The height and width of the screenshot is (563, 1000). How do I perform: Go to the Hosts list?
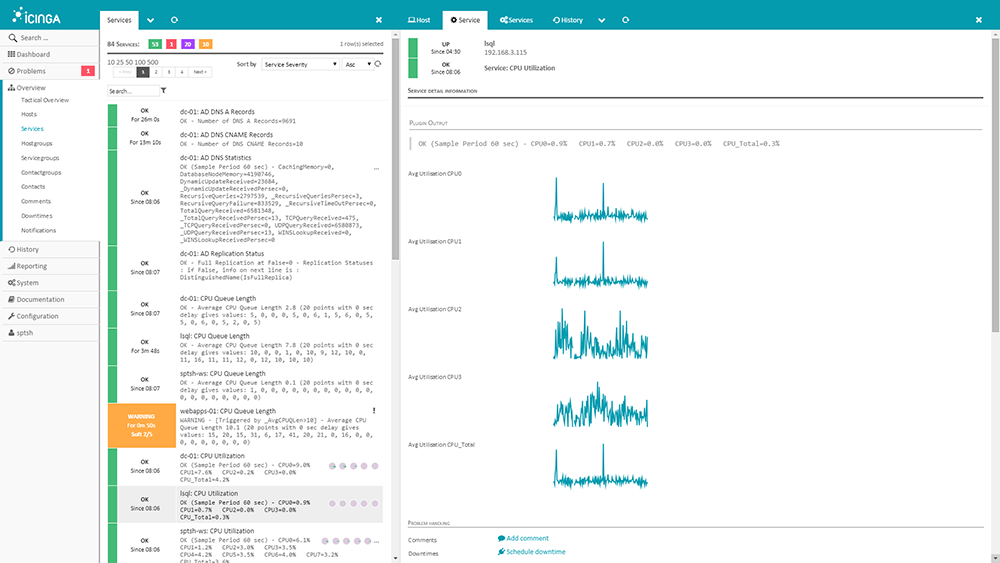point(29,114)
